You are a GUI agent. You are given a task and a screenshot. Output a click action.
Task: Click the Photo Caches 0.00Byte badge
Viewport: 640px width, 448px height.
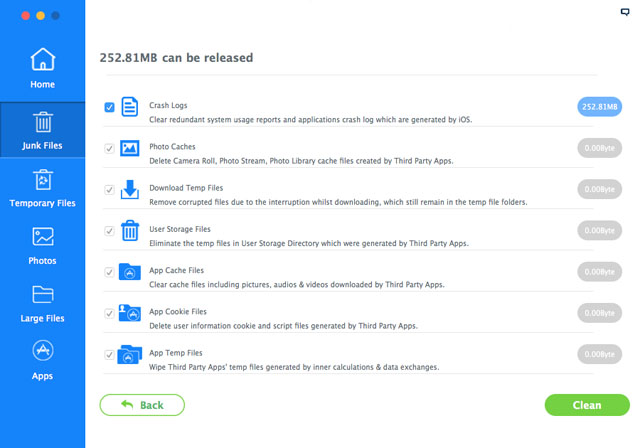(600, 148)
